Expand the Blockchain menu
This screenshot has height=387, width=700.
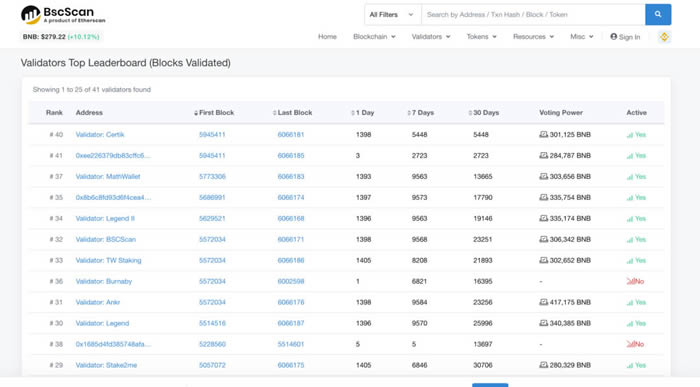(374, 37)
